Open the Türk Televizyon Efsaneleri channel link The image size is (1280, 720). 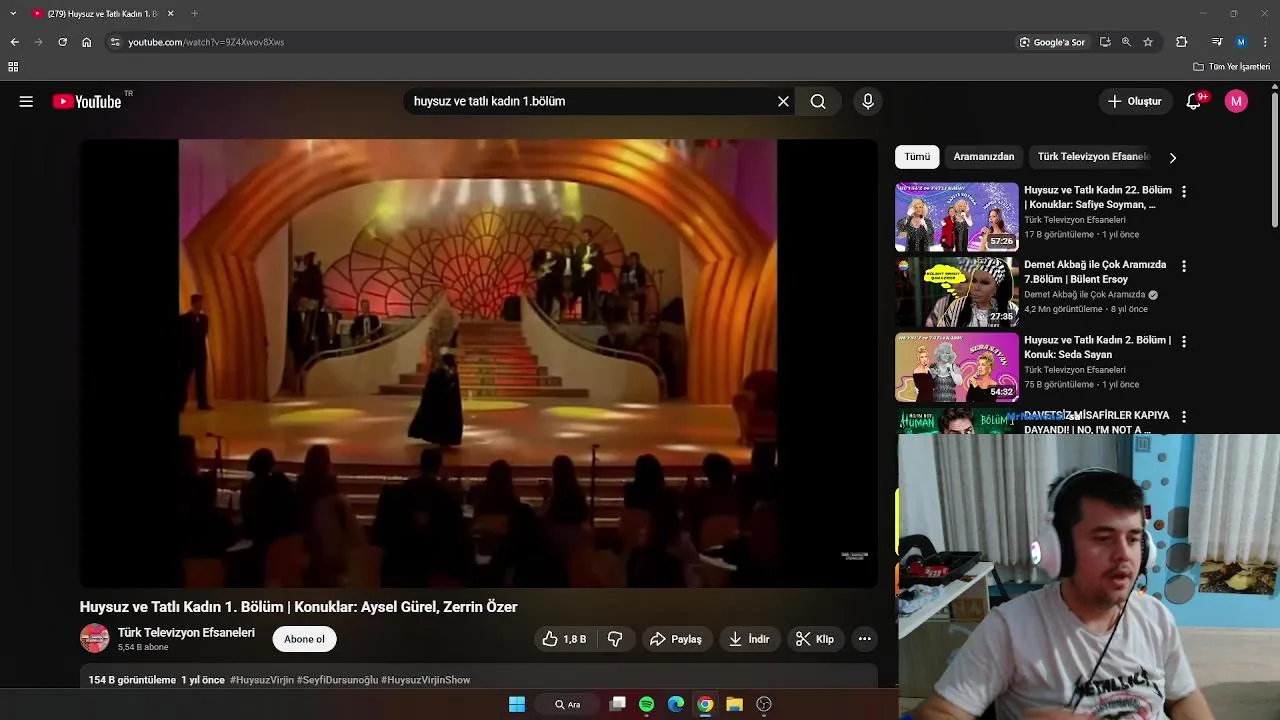[186, 633]
